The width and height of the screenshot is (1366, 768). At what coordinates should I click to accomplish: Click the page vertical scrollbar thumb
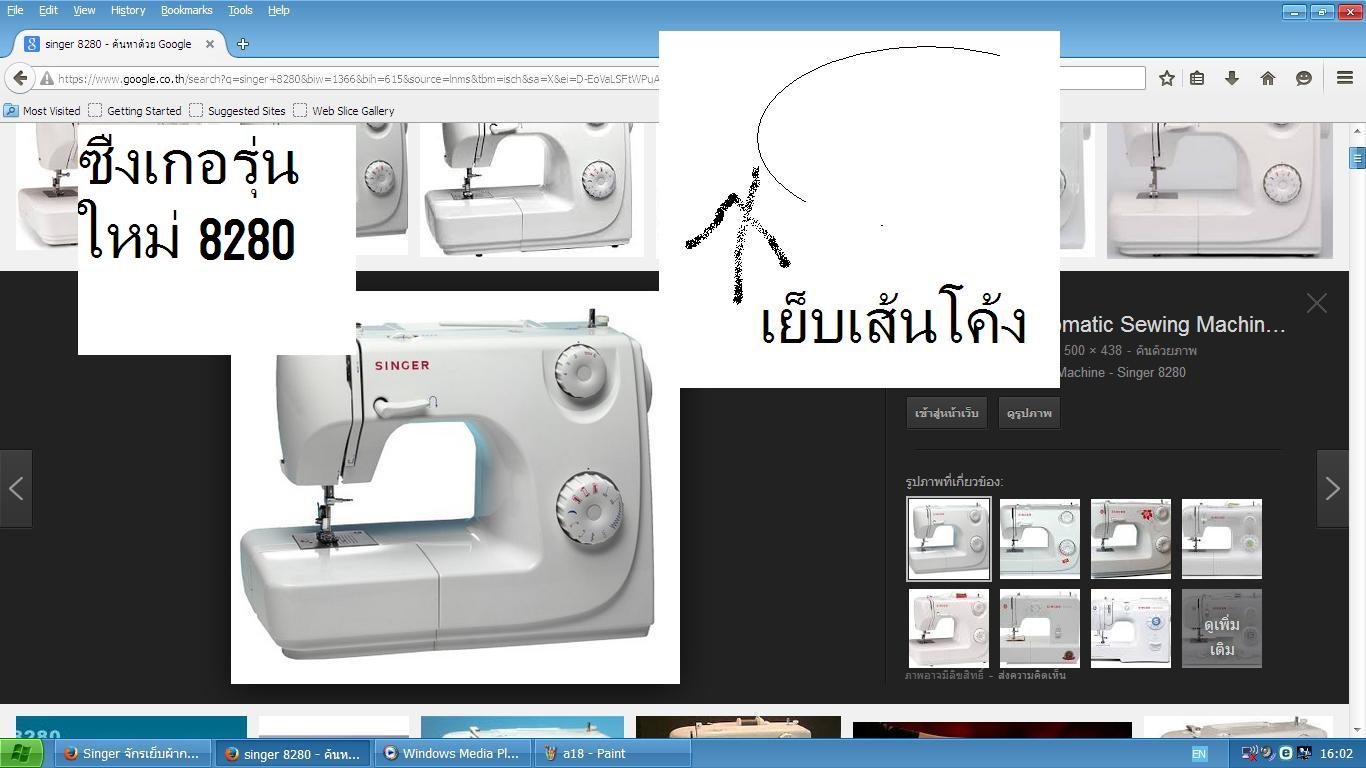[1357, 158]
